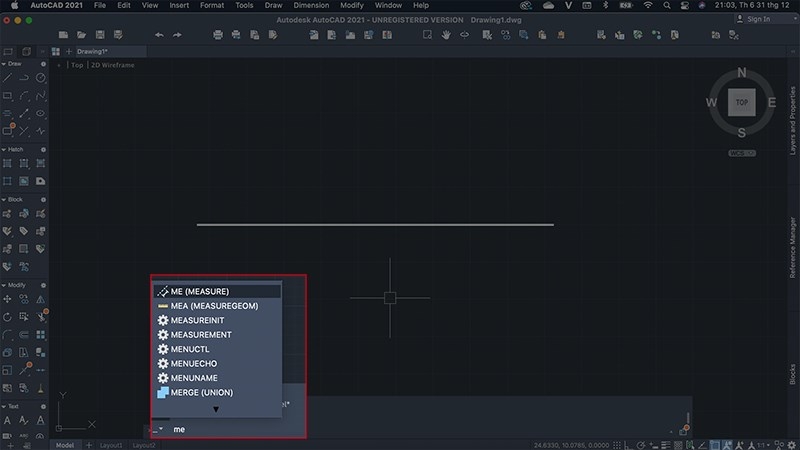Select the Ellipse draw tool
800x450 pixels.
41,113
